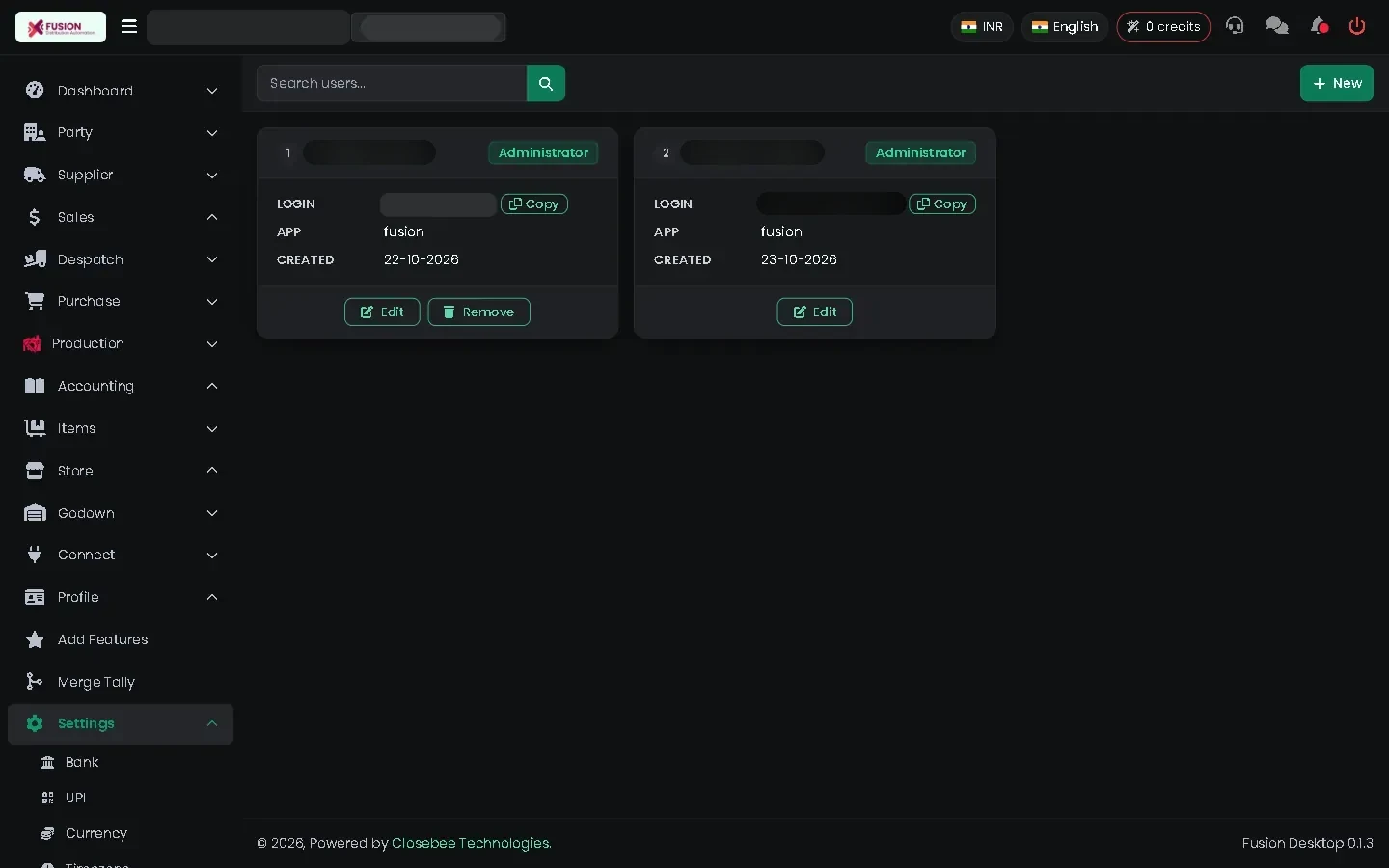Collapse the Settings menu chevron
1389x868 pixels.
pyautogui.click(x=212, y=723)
